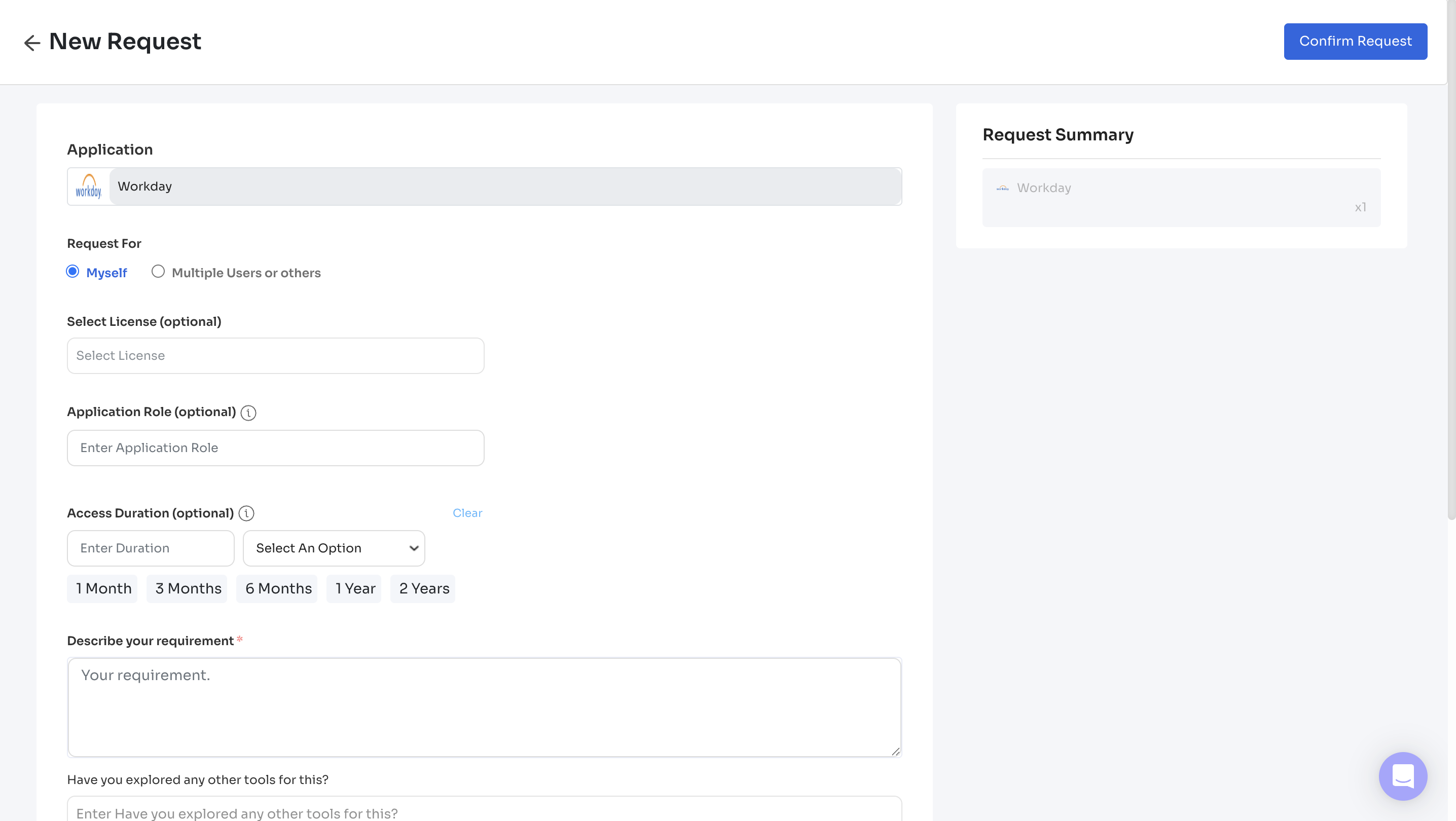This screenshot has width=1456, height=821.
Task: Expand the Select An Option duration unit dropdown
Action: point(334,548)
